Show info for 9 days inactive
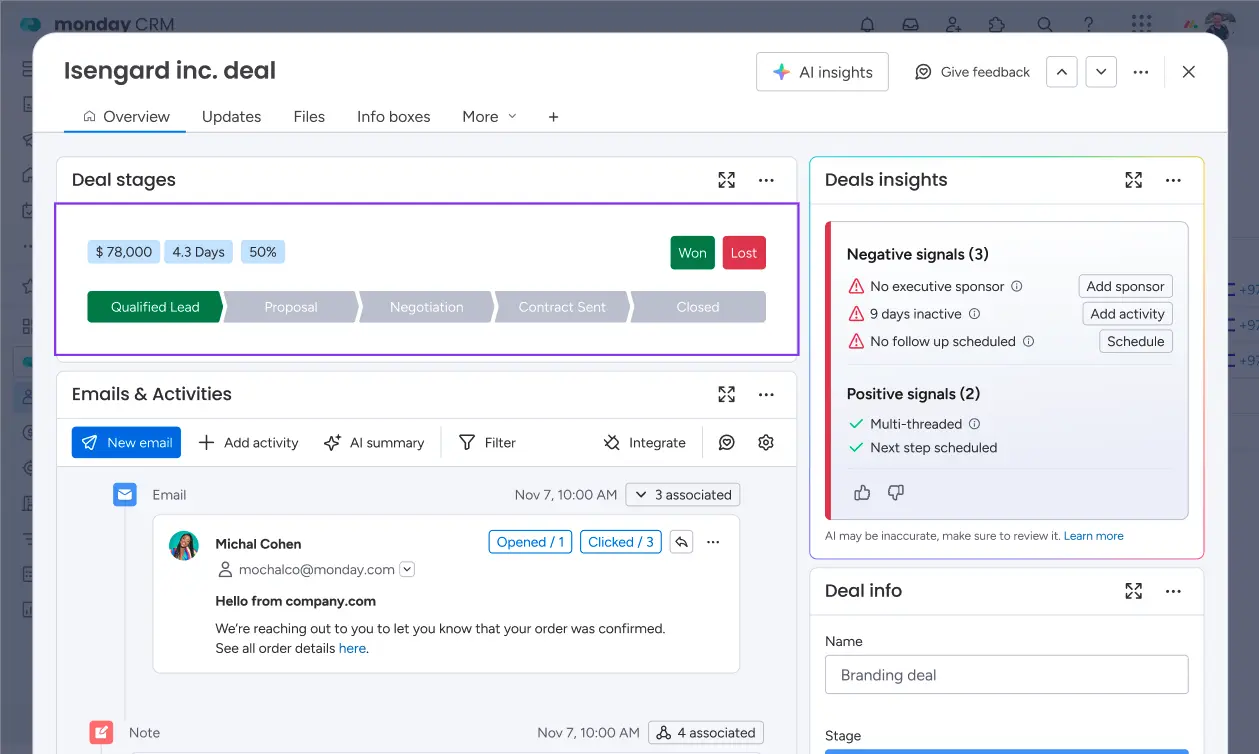This screenshot has width=1259, height=754. (975, 313)
